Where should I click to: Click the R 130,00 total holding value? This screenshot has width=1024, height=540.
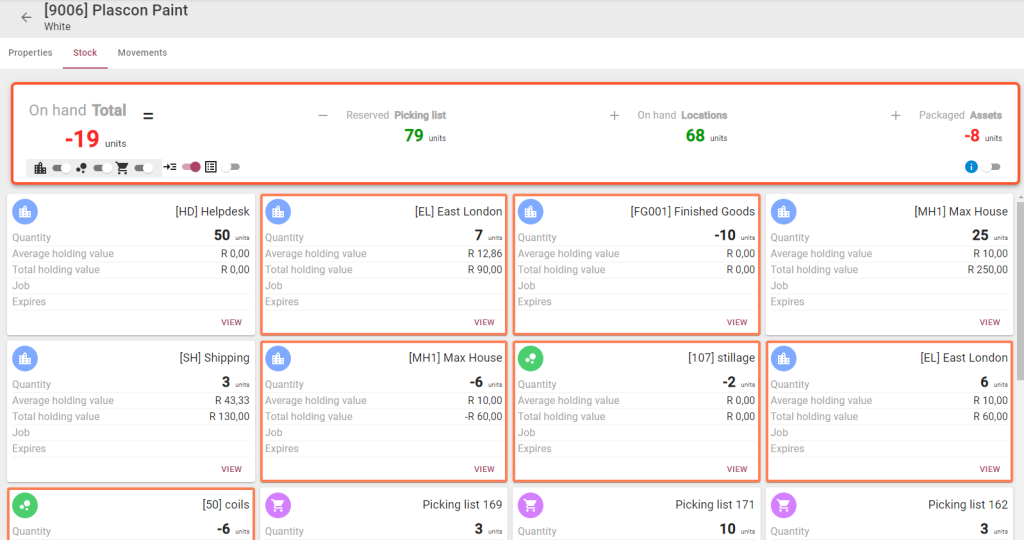(x=229, y=417)
